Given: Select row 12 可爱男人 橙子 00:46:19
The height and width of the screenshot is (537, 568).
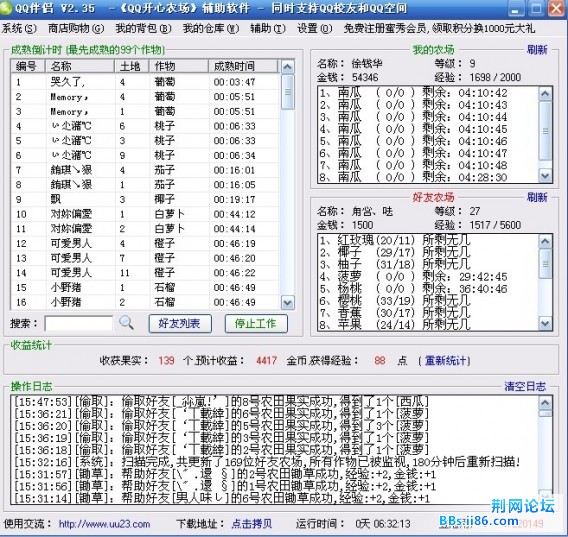Looking at the screenshot, I should 145,243.
